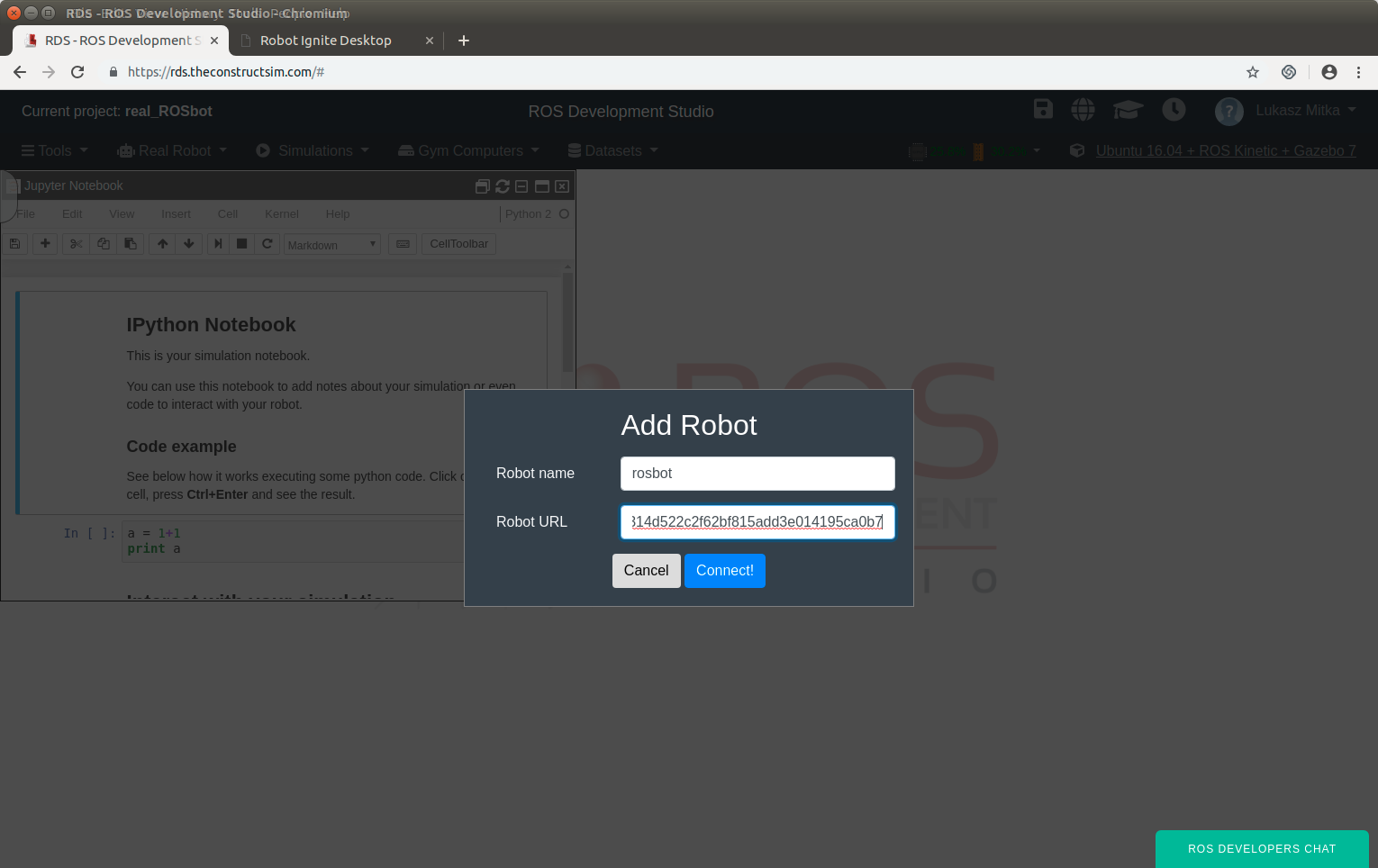
Task: Open the graduation cap courses icon
Action: pos(1128,110)
